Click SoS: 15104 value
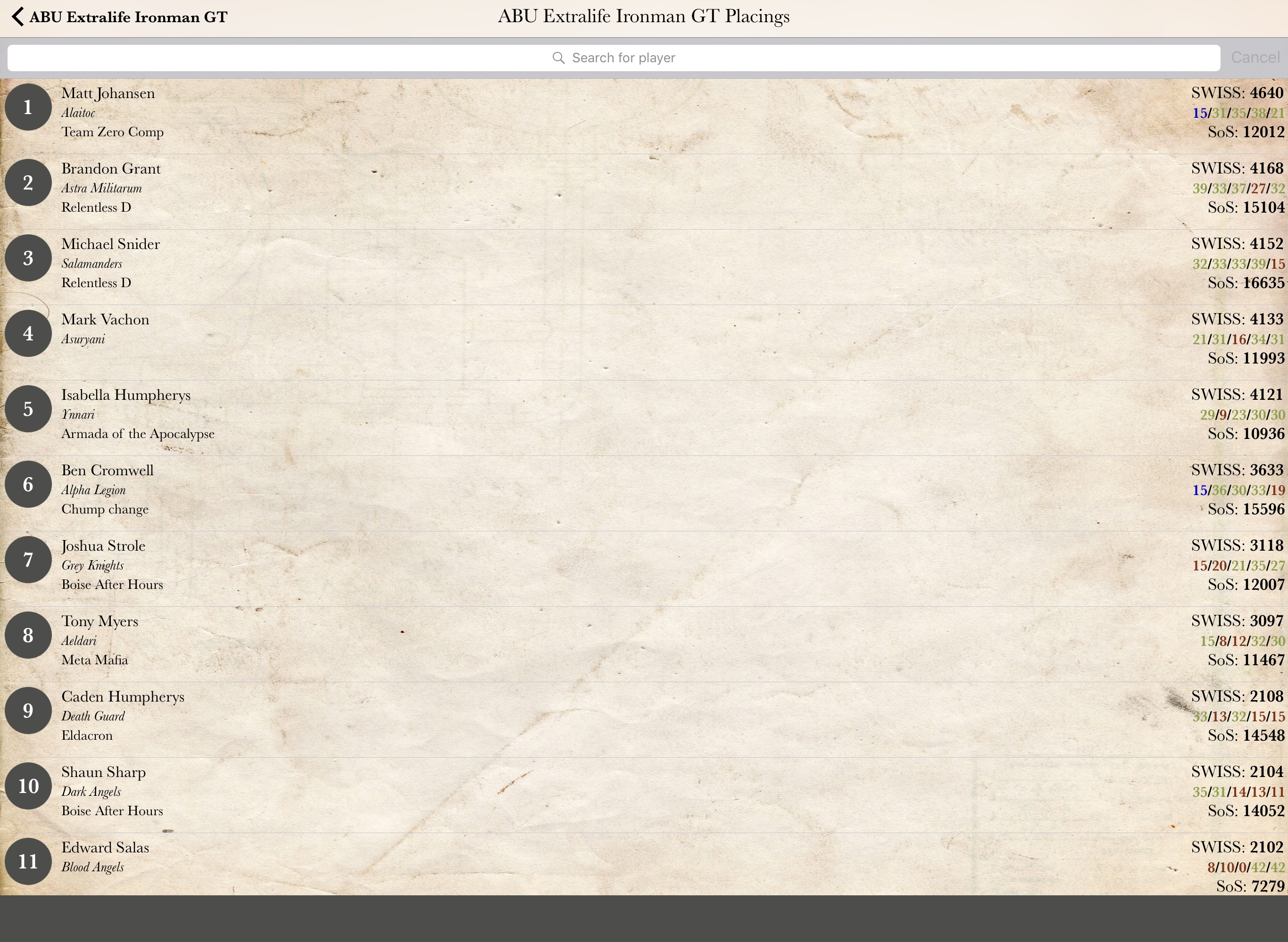 (x=1246, y=207)
